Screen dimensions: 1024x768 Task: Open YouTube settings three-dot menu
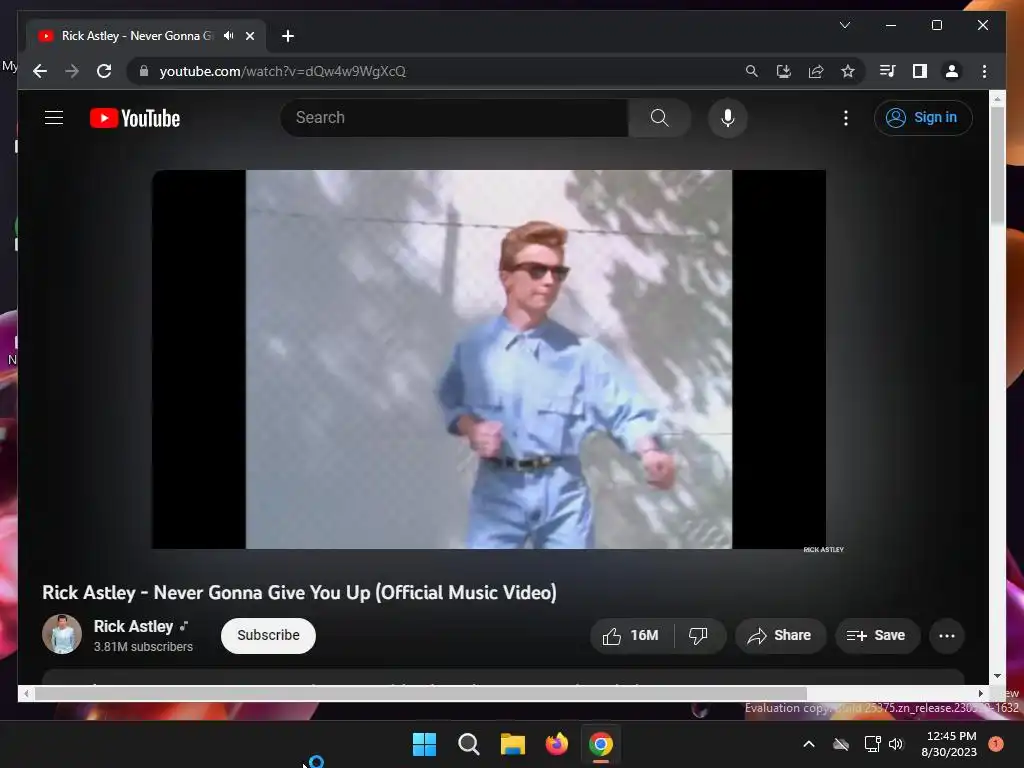click(x=846, y=118)
